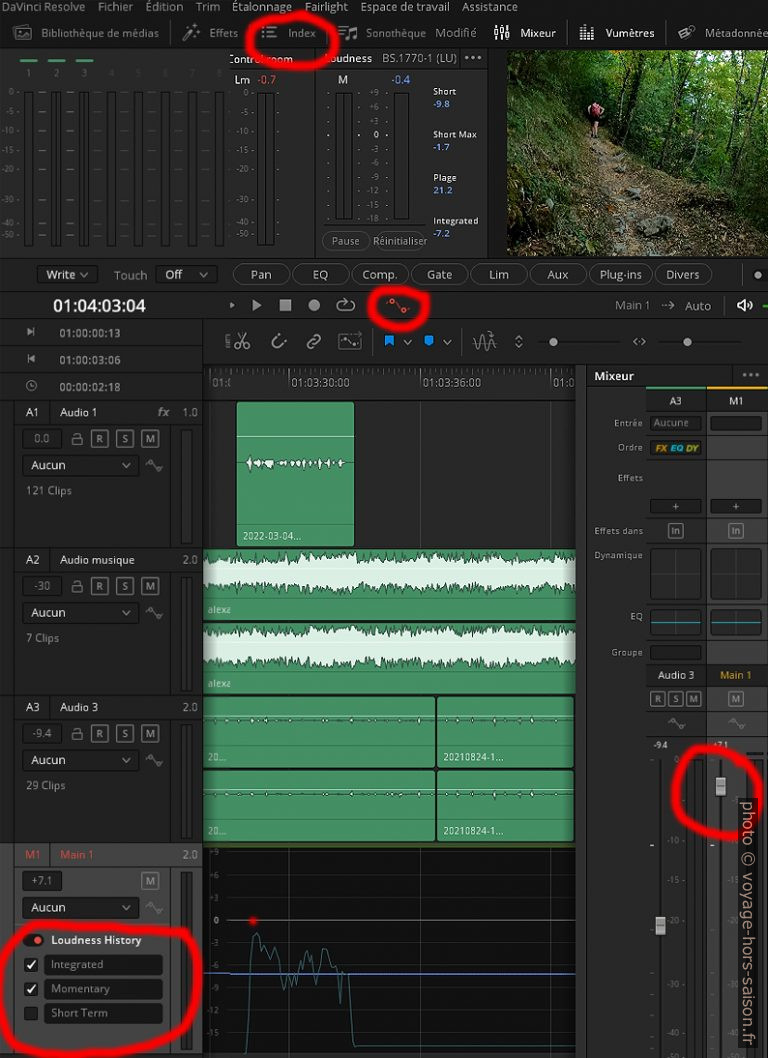Check the Short Term loudness checkbox
The height and width of the screenshot is (1058, 768).
(x=31, y=1013)
